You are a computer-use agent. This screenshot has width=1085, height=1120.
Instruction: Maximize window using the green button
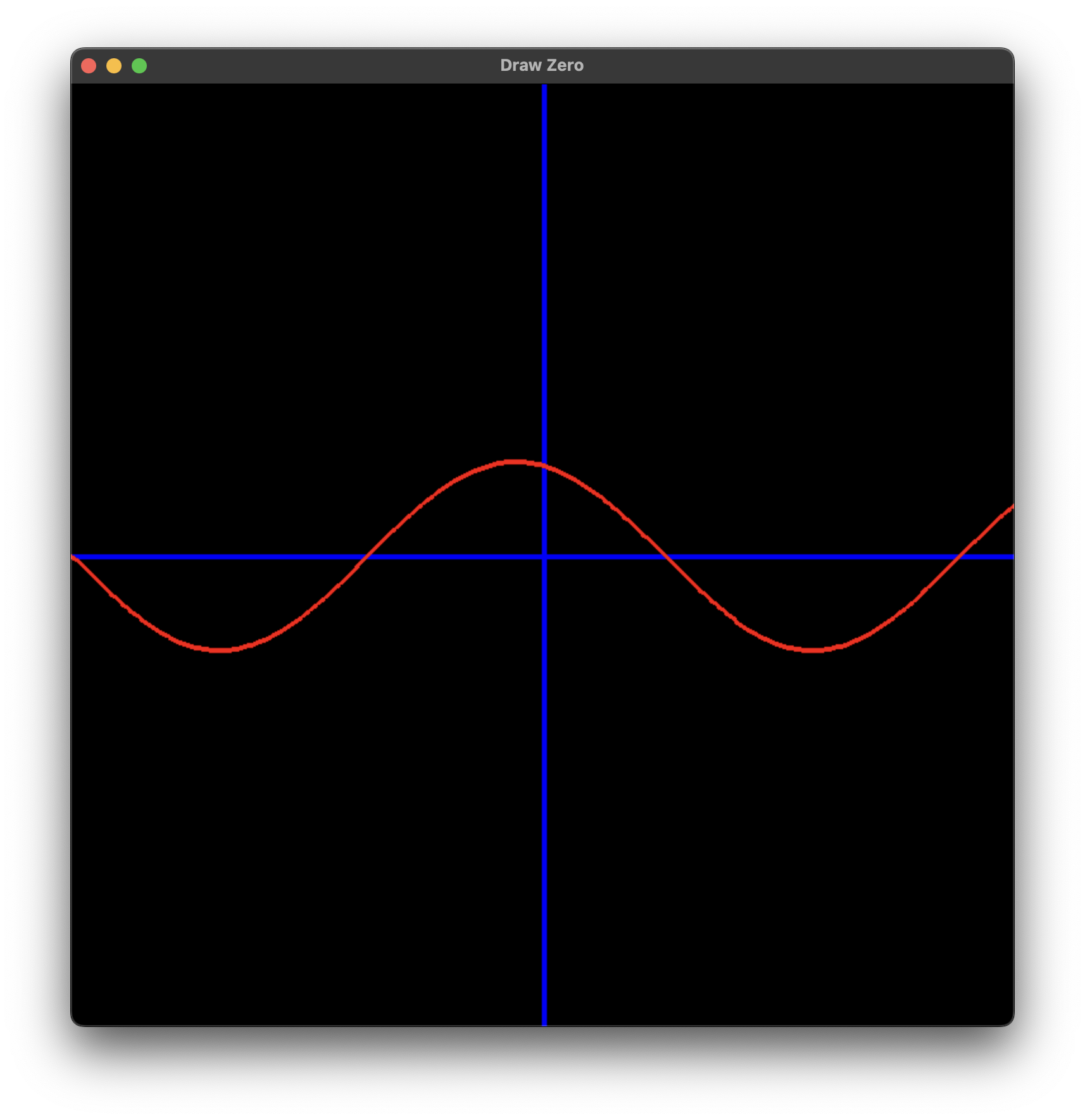pyautogui.click(x=139, y=66)
